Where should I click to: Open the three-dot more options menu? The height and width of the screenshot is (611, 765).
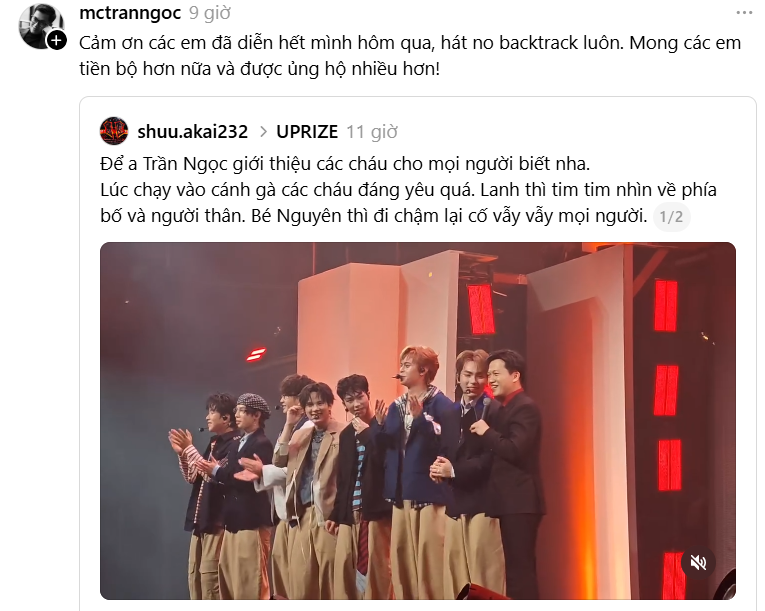click(x=745, y=13)
